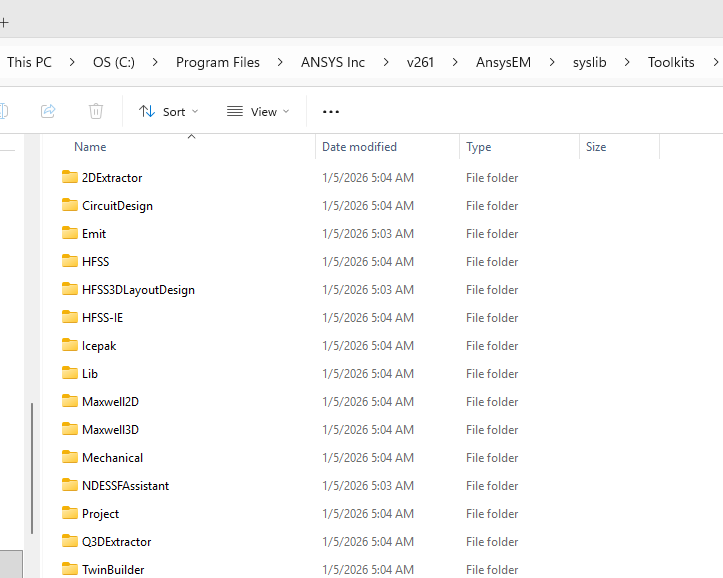Open the Sort dropdown
723x578 pixels.
click(168, 112)
